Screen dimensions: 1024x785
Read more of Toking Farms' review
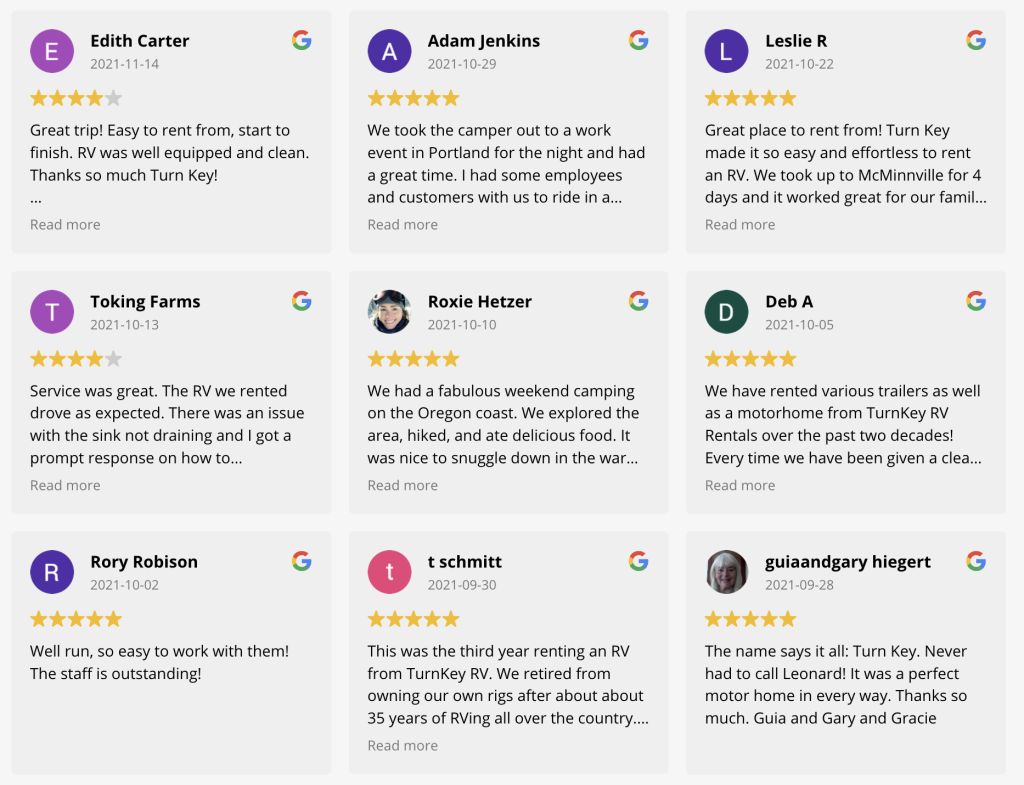(65, 486)
